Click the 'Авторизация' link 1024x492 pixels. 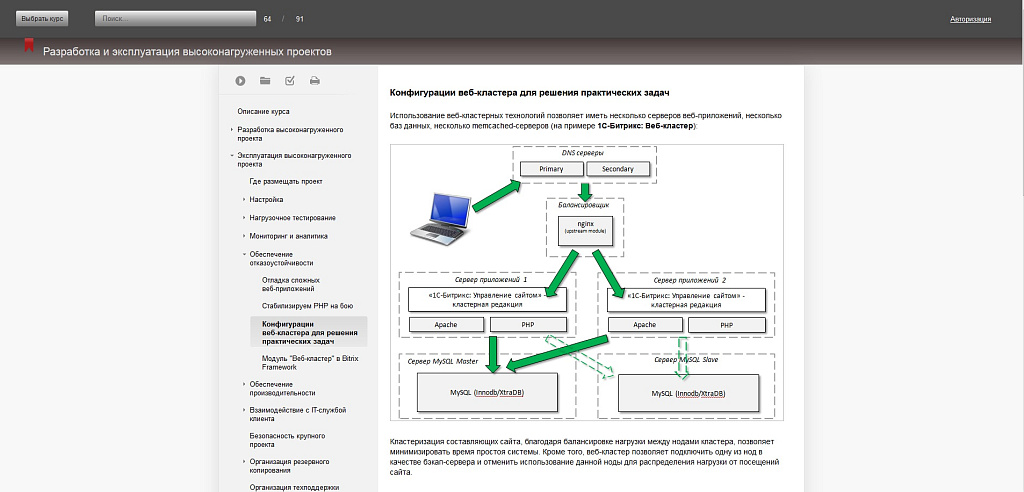tap(970, 19)
